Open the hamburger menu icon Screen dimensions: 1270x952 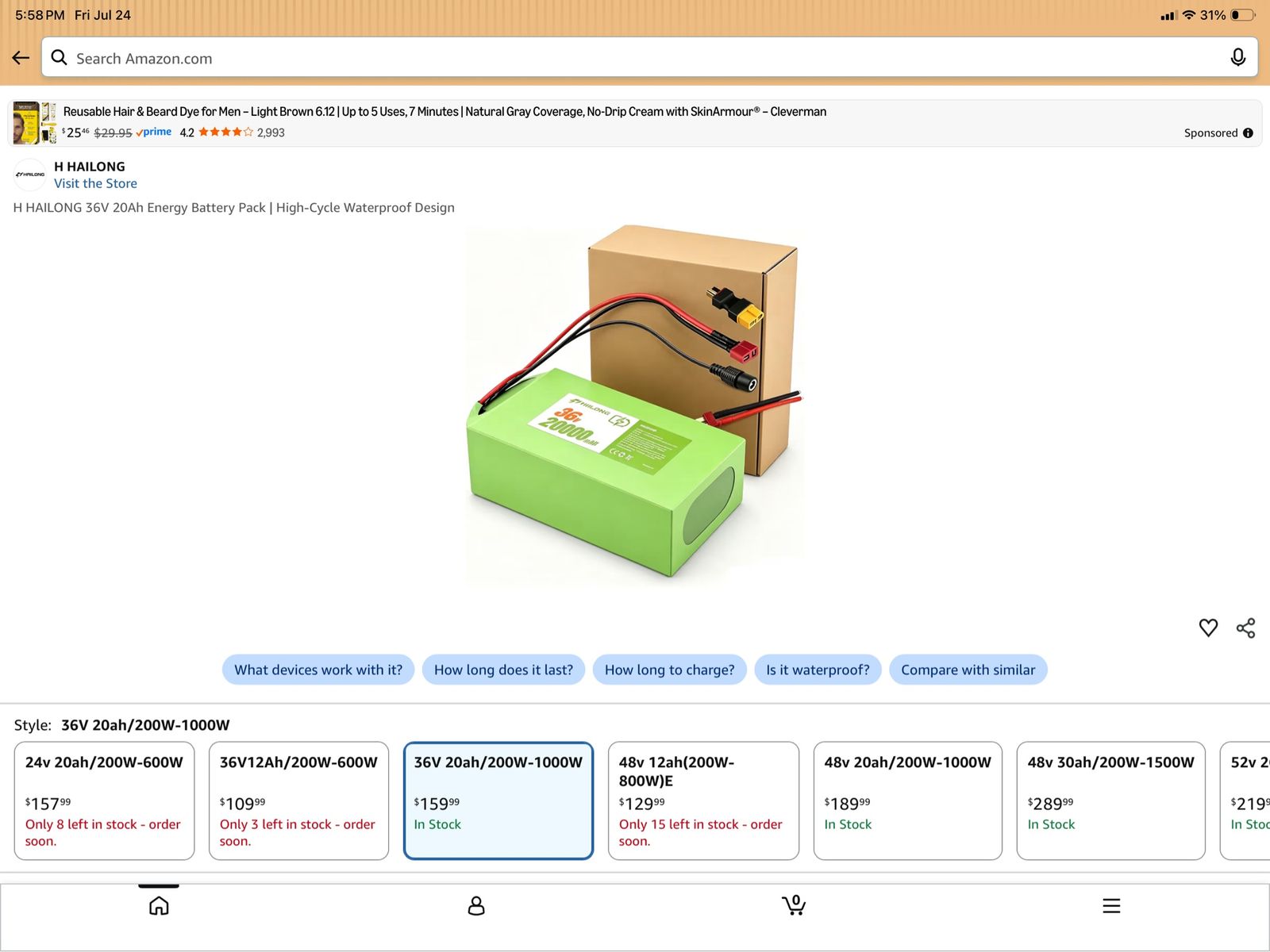1111,905
